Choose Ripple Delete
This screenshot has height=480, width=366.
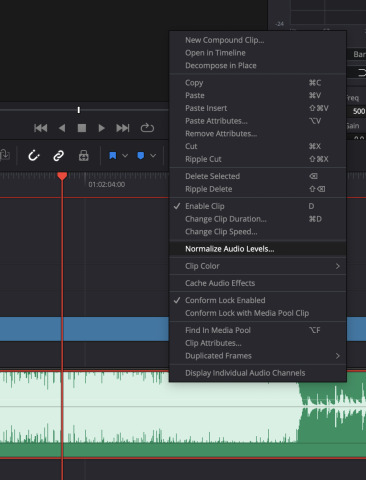(258, 189)
